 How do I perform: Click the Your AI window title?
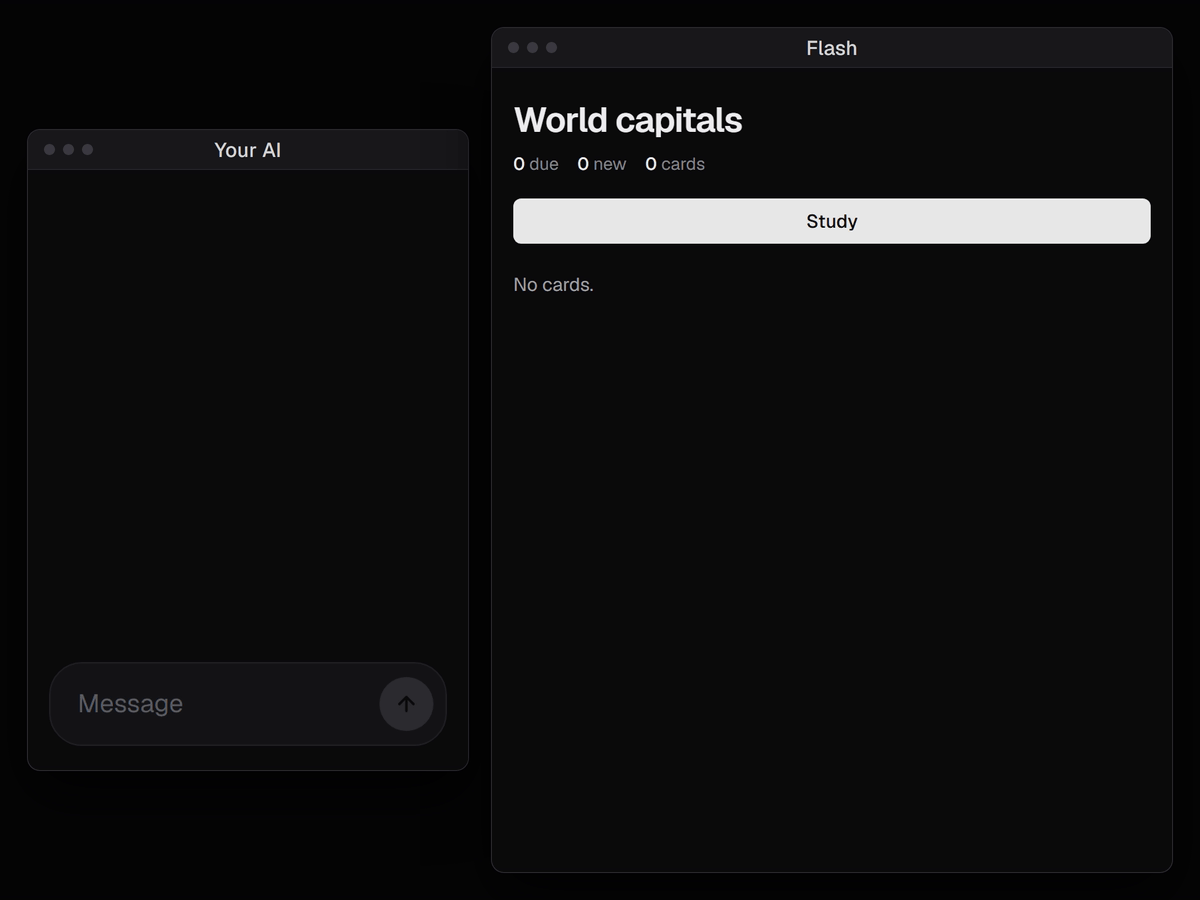[248, 150]
